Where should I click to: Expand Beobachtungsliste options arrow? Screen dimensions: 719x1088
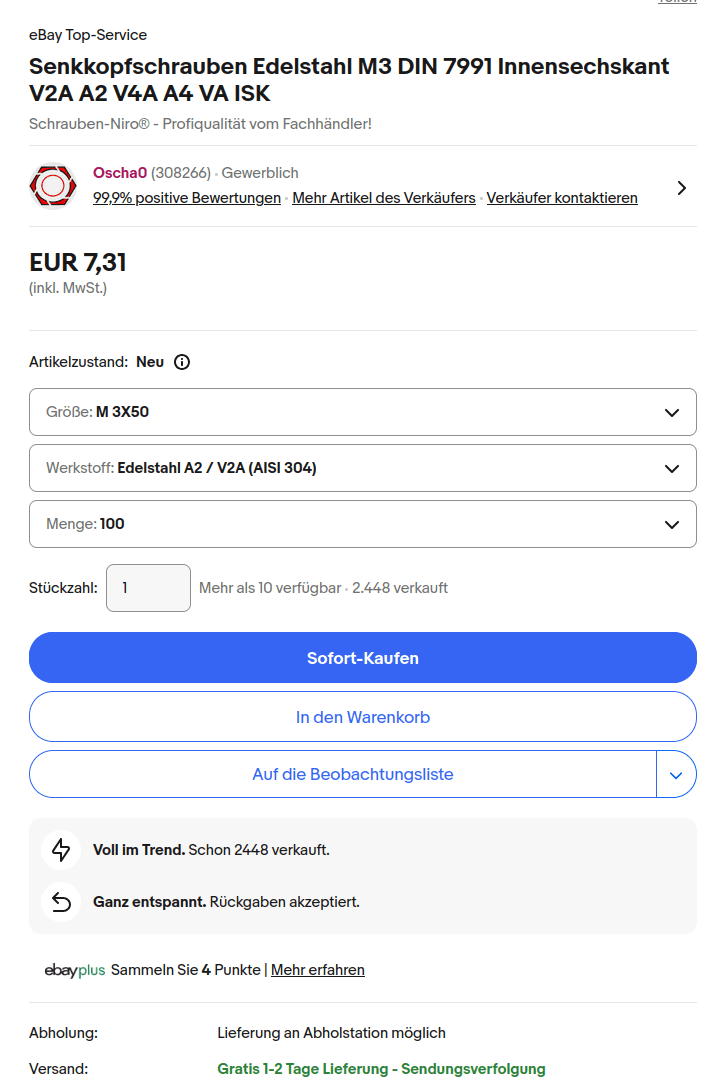pyautogui.click(x=676, y=774)
